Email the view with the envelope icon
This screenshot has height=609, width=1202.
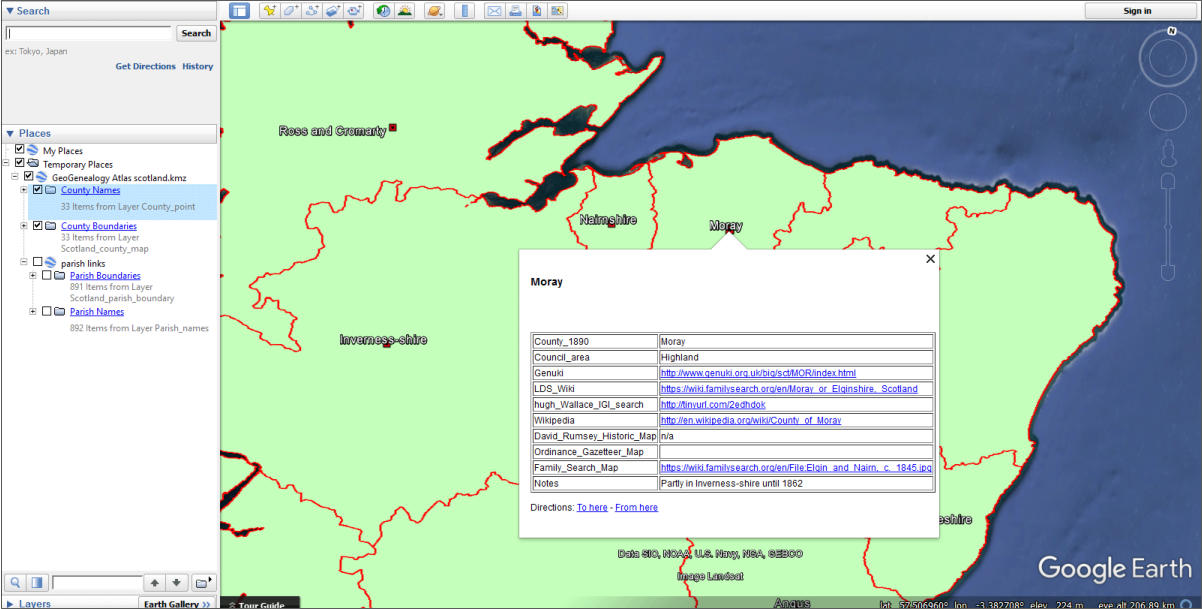click(x=494, y=11)
